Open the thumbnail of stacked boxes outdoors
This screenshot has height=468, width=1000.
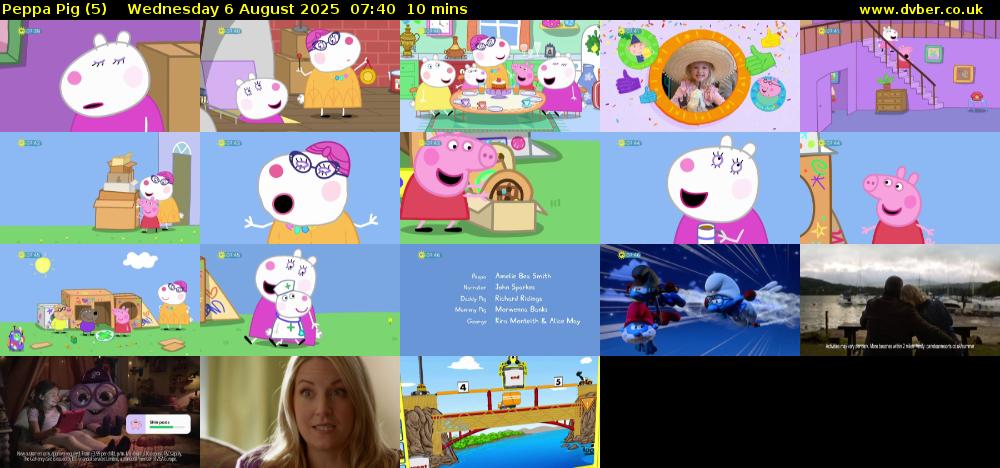pos(100,188)
